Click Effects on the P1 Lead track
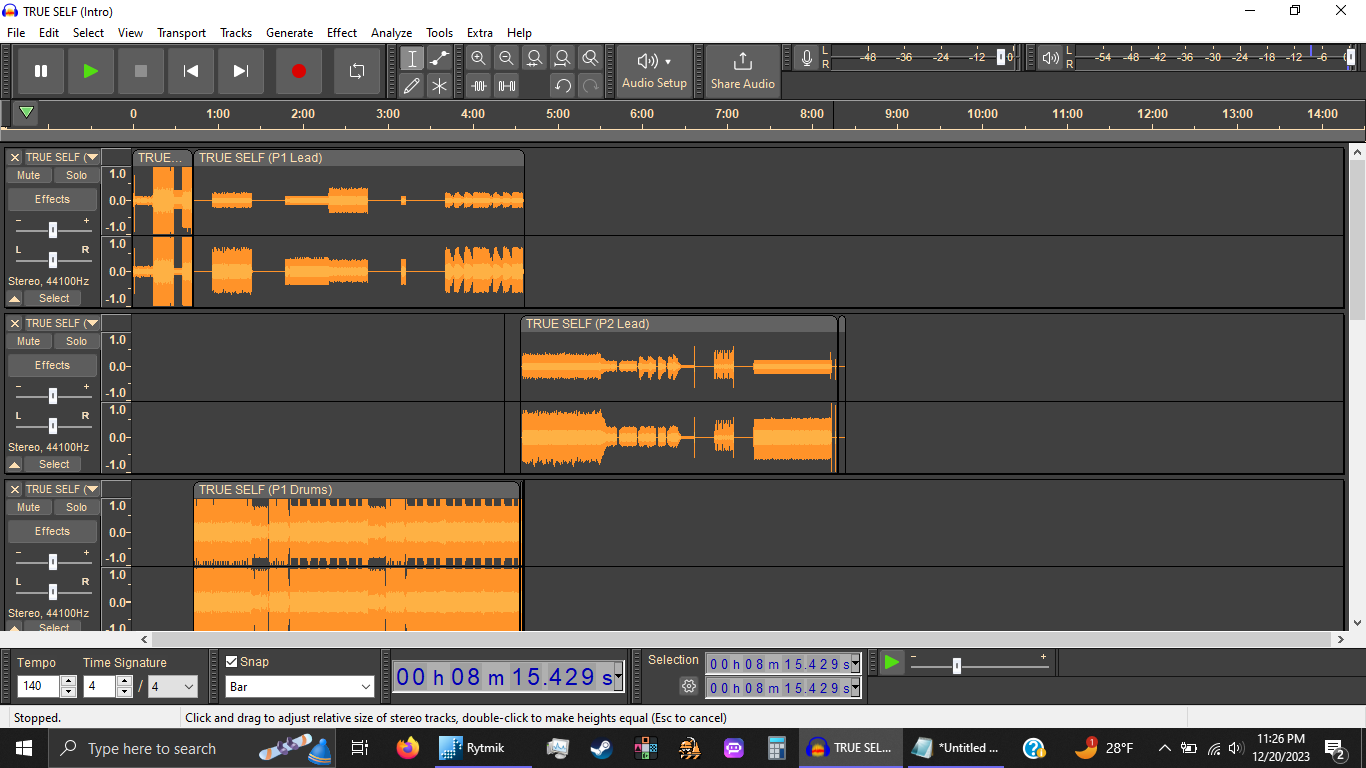Screen dimensions: 1366x768 (x=52, y=199)
